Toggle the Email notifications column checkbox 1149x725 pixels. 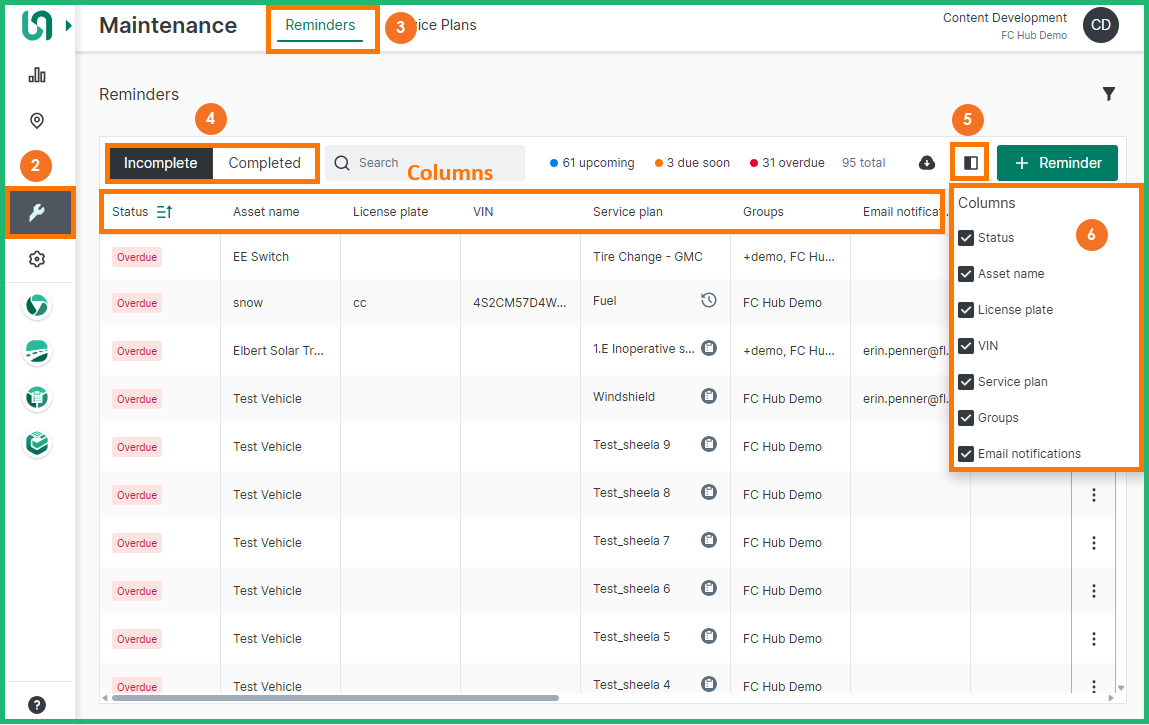point(966,454)
